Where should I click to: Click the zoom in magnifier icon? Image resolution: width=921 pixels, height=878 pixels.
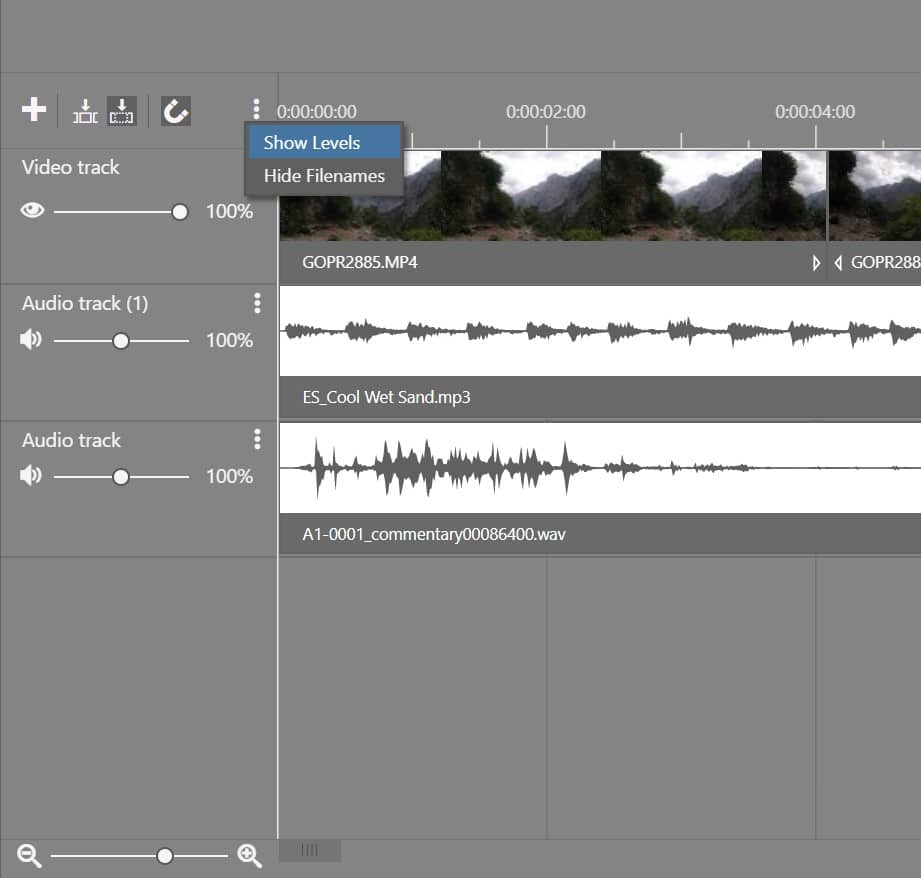[250, 856]
